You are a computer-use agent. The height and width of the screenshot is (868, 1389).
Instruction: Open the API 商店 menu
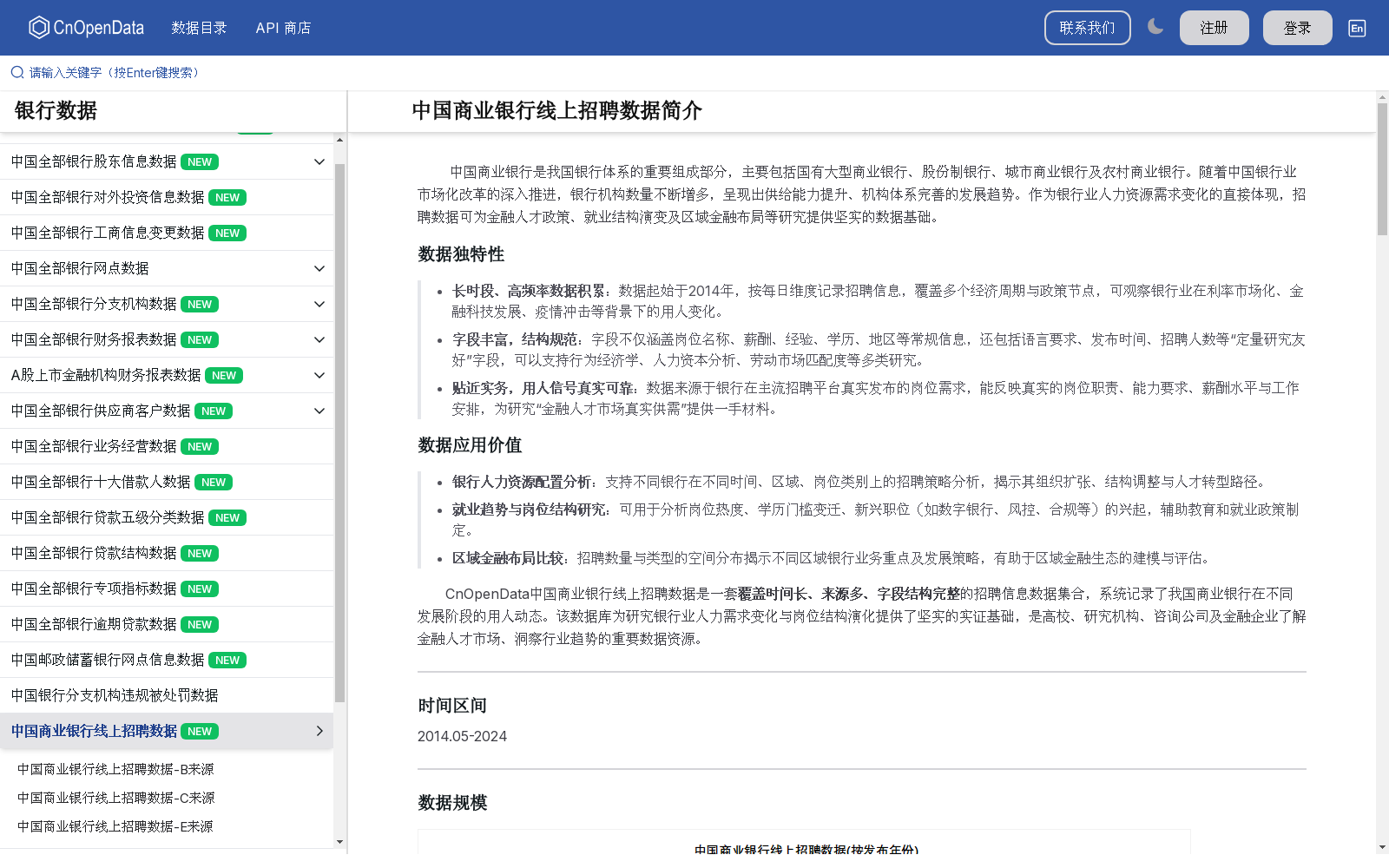click(x=283, y=28)
